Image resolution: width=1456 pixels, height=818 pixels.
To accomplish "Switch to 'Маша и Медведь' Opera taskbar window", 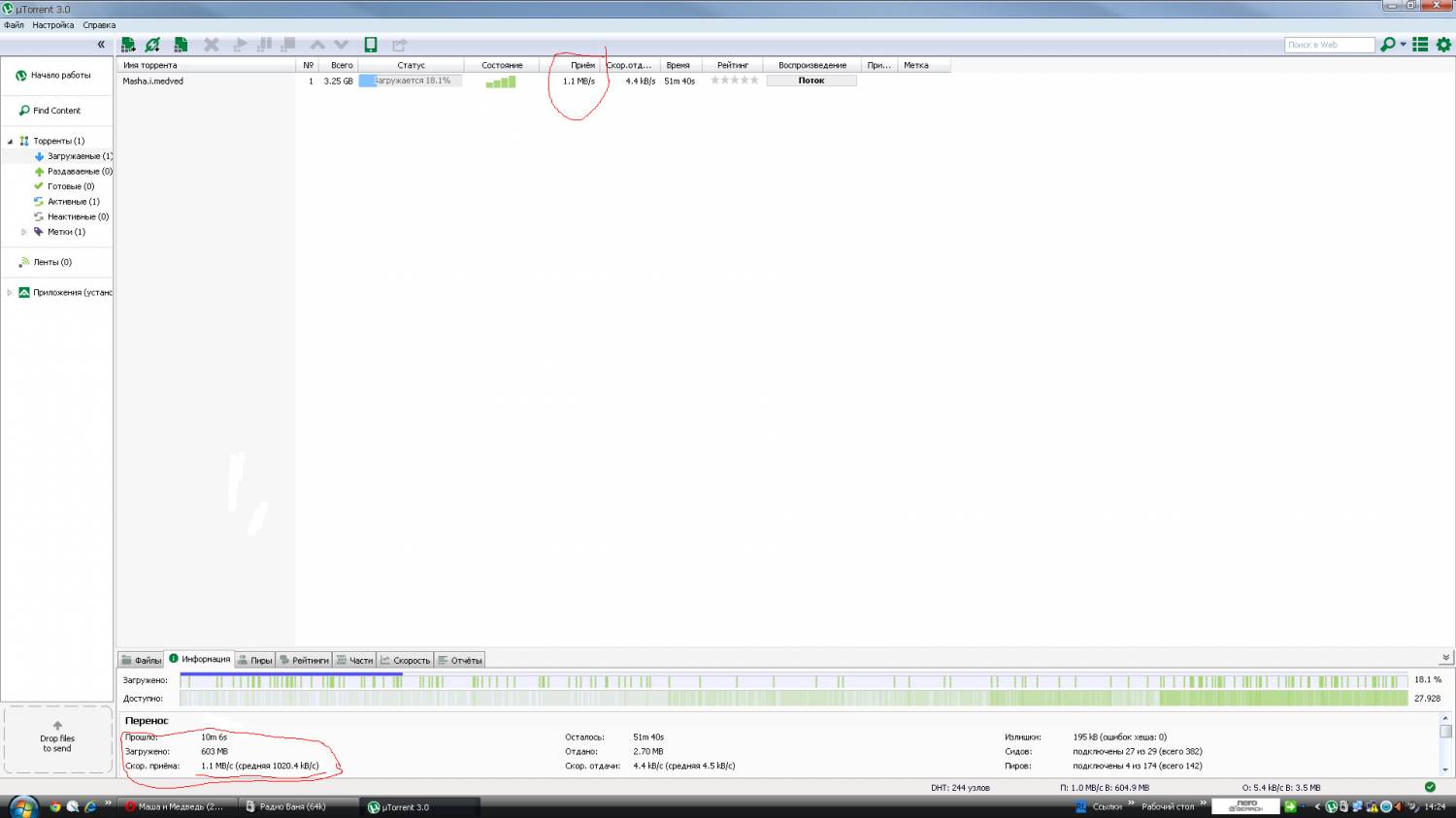I will click(177, 806).
